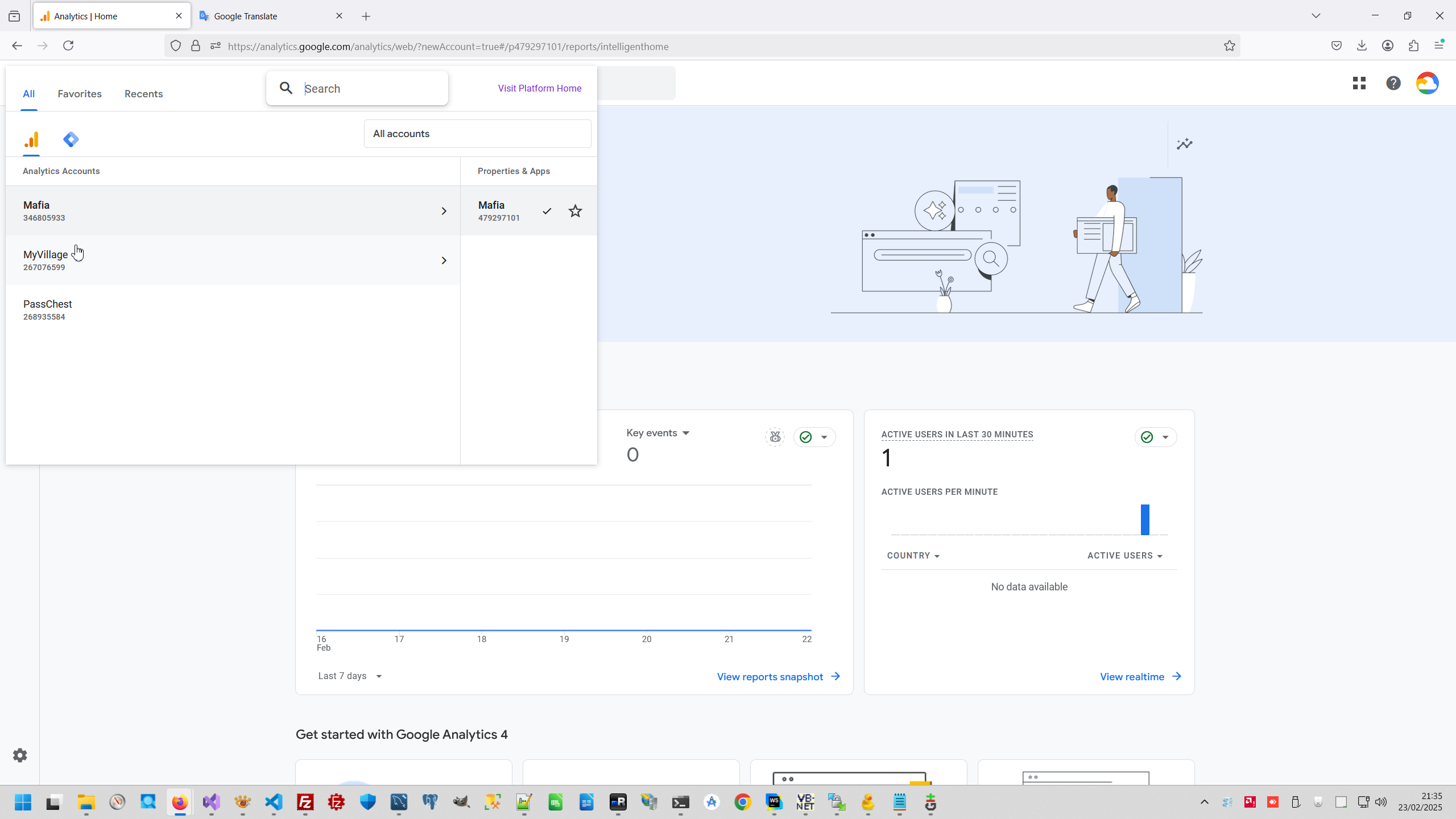This screenshot has height=819, width=1456.
Task: Open the Google apps grid icon
Action: 1359,84
